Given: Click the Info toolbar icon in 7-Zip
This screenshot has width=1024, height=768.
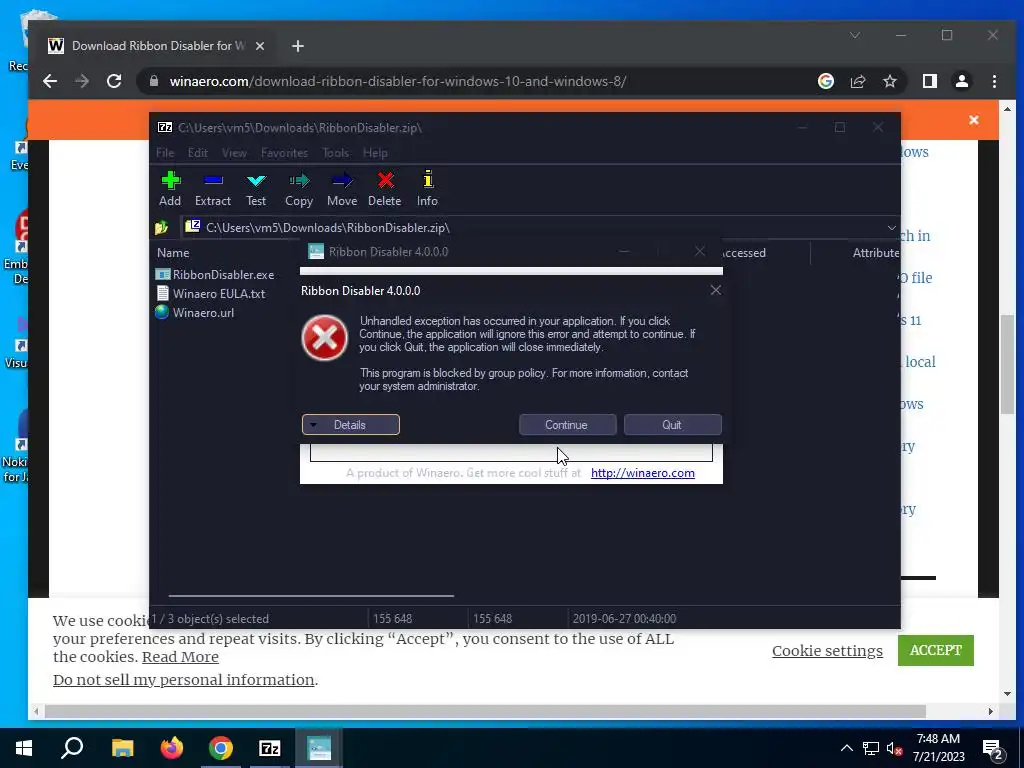Looking at the screenshot, I should [x=428, y=189].
